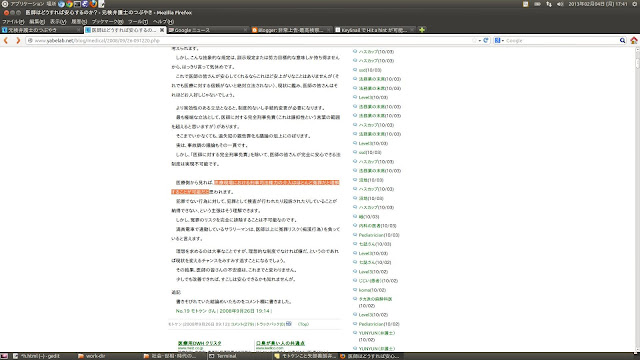The height and width of the screenshot is (360, 640).
Task: Open the 場所 panel menu
Action: 51,4
